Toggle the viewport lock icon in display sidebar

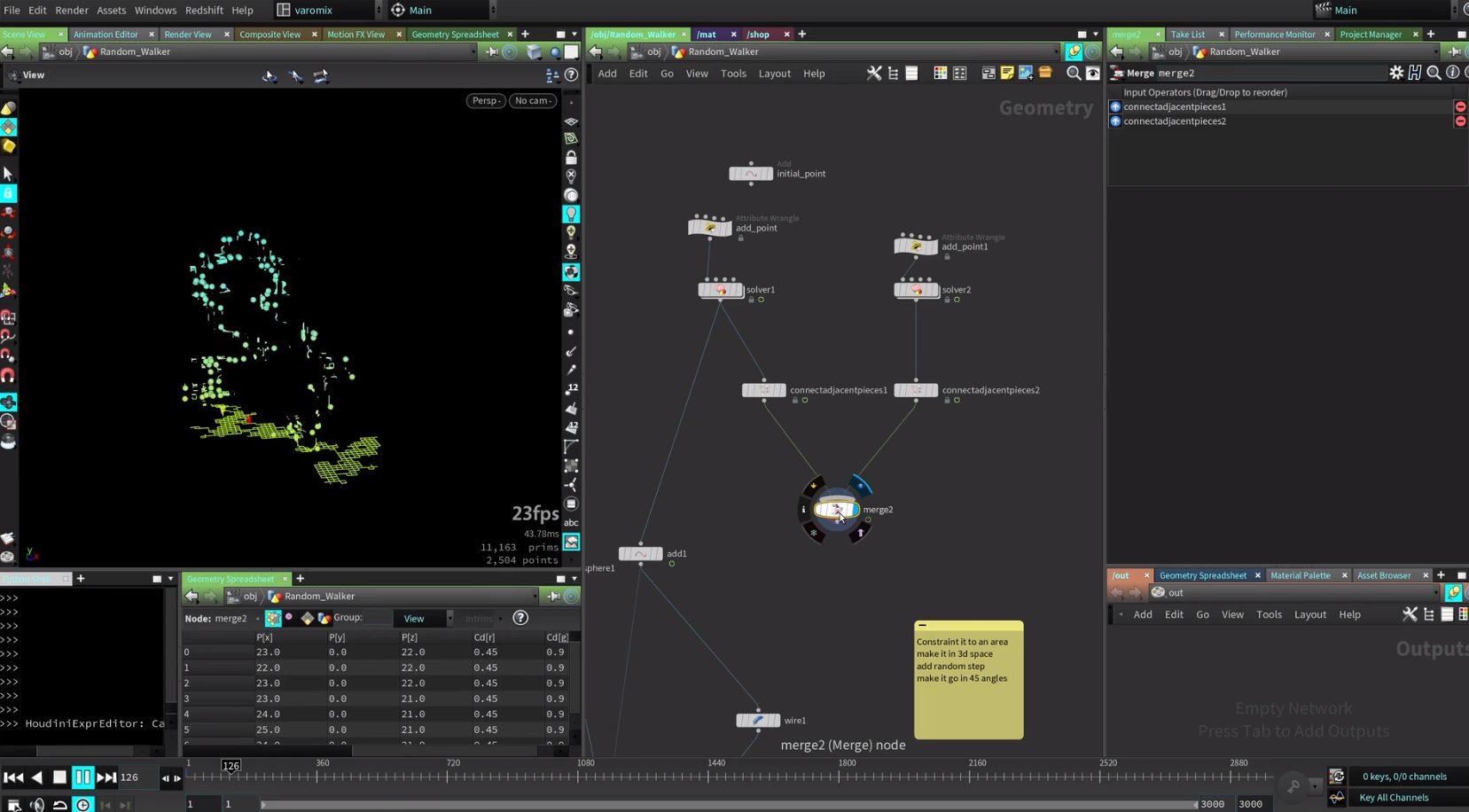pos(571,158)
